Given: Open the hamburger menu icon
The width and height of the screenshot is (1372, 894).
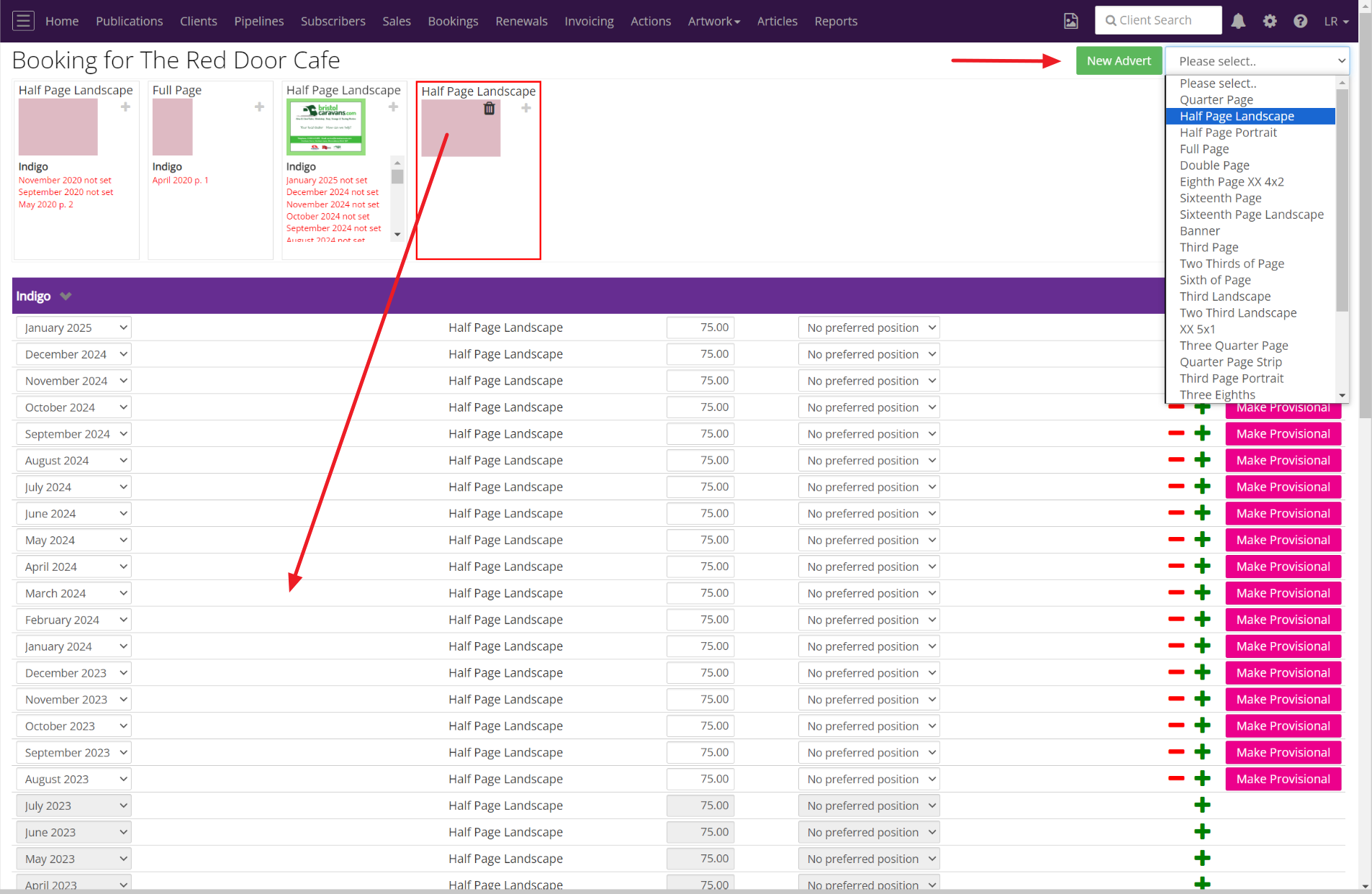Looking at the screenshot, I should pos(23,21).
